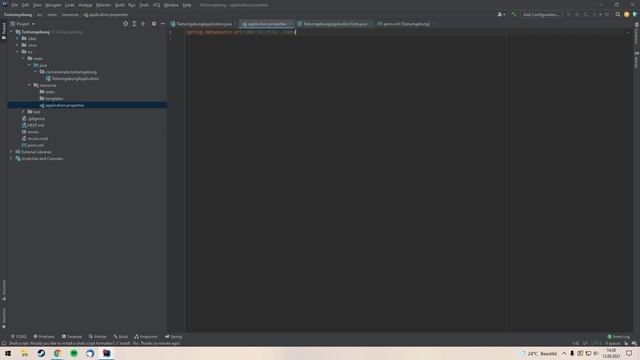The image size is (640, 360).
Task: Open Windows notification center icon
Action: click(629, 353)
